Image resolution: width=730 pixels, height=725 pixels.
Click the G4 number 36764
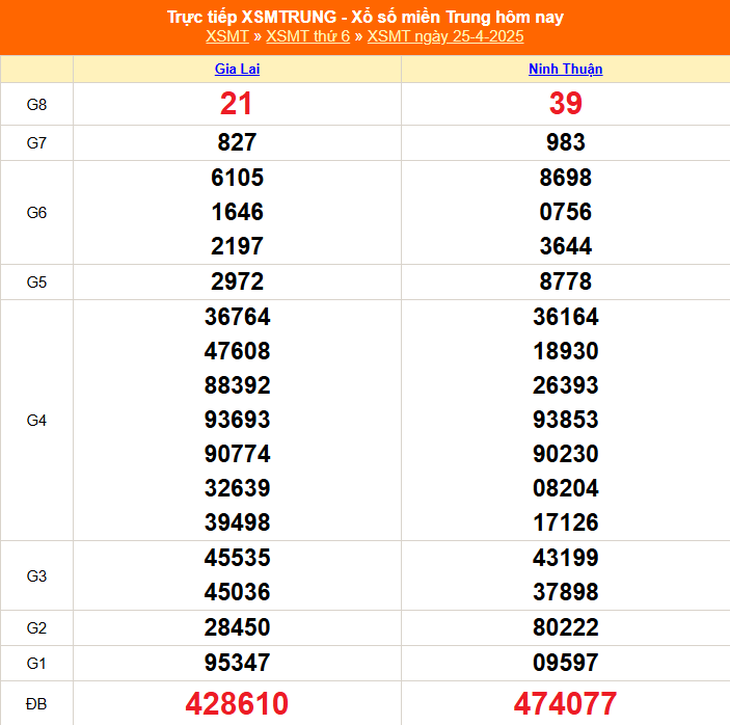(237, 317)
